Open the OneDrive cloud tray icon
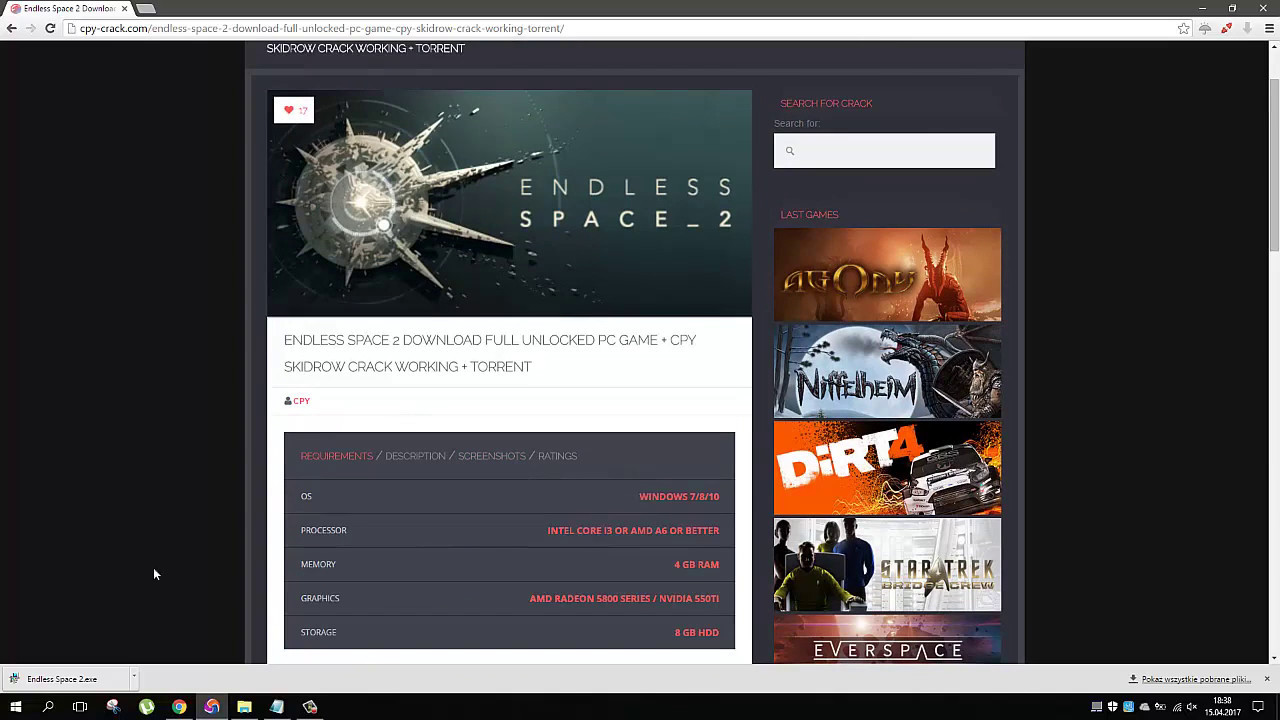Screen dimensions: 1280x720 pos(1144,707)
